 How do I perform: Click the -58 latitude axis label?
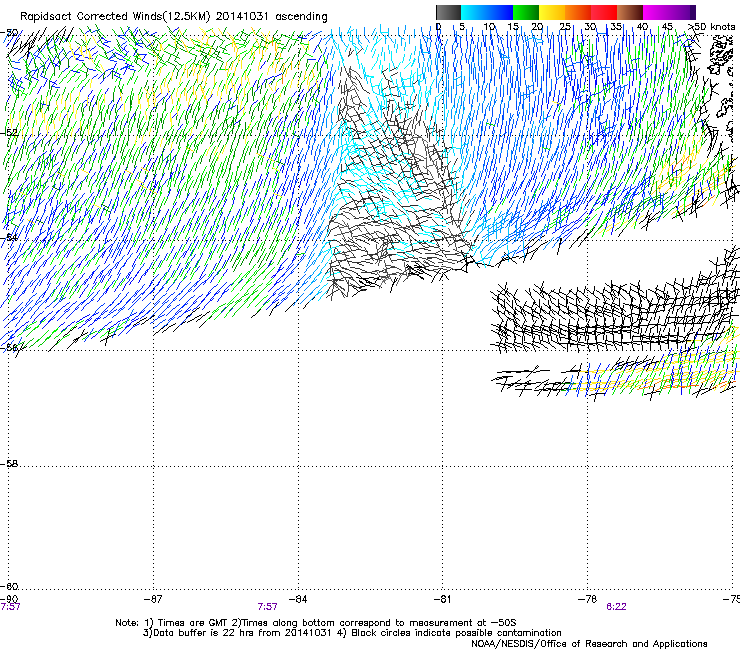[9, 464]
